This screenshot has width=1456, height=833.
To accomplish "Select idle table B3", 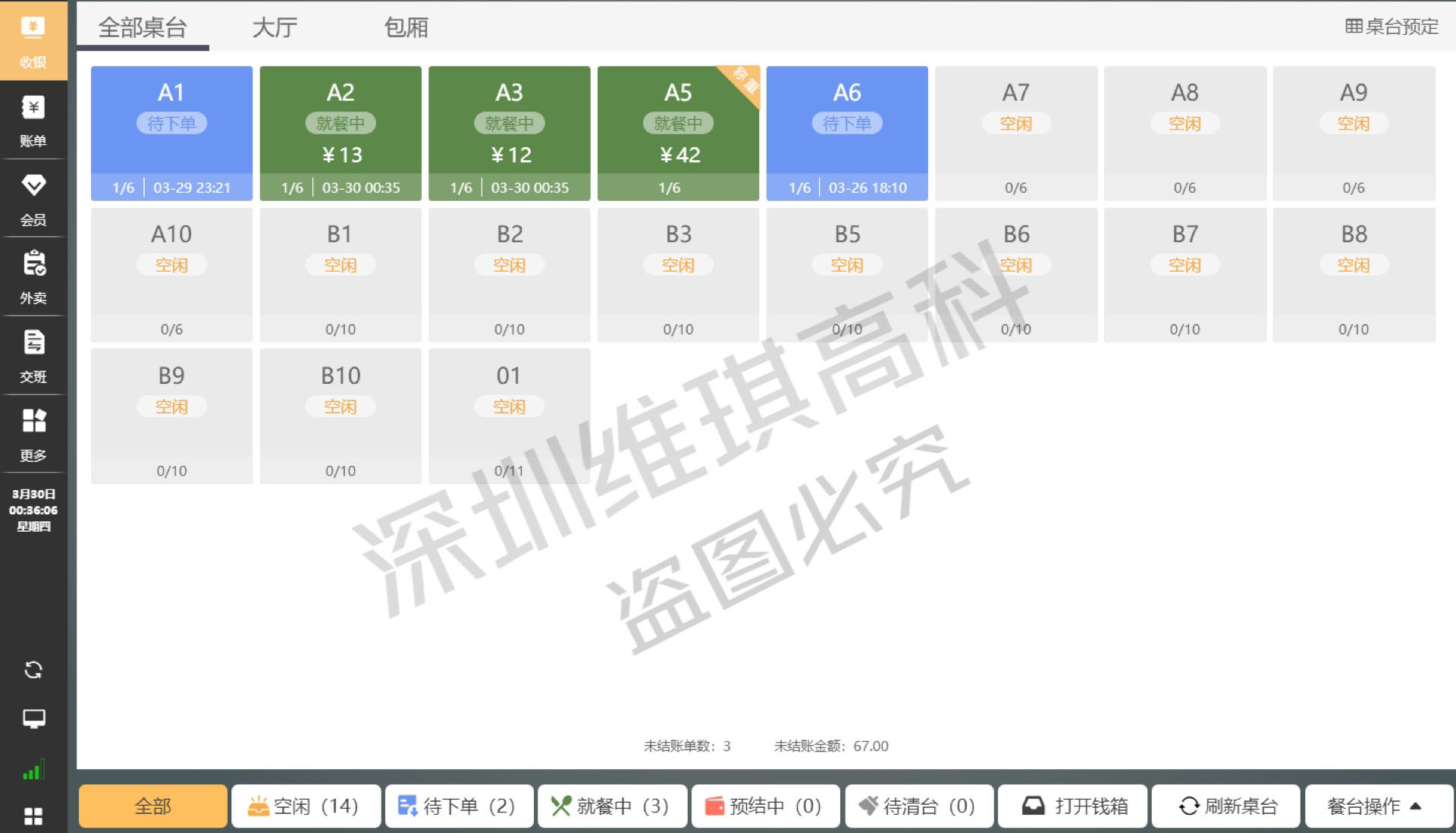I will [678, 275].
